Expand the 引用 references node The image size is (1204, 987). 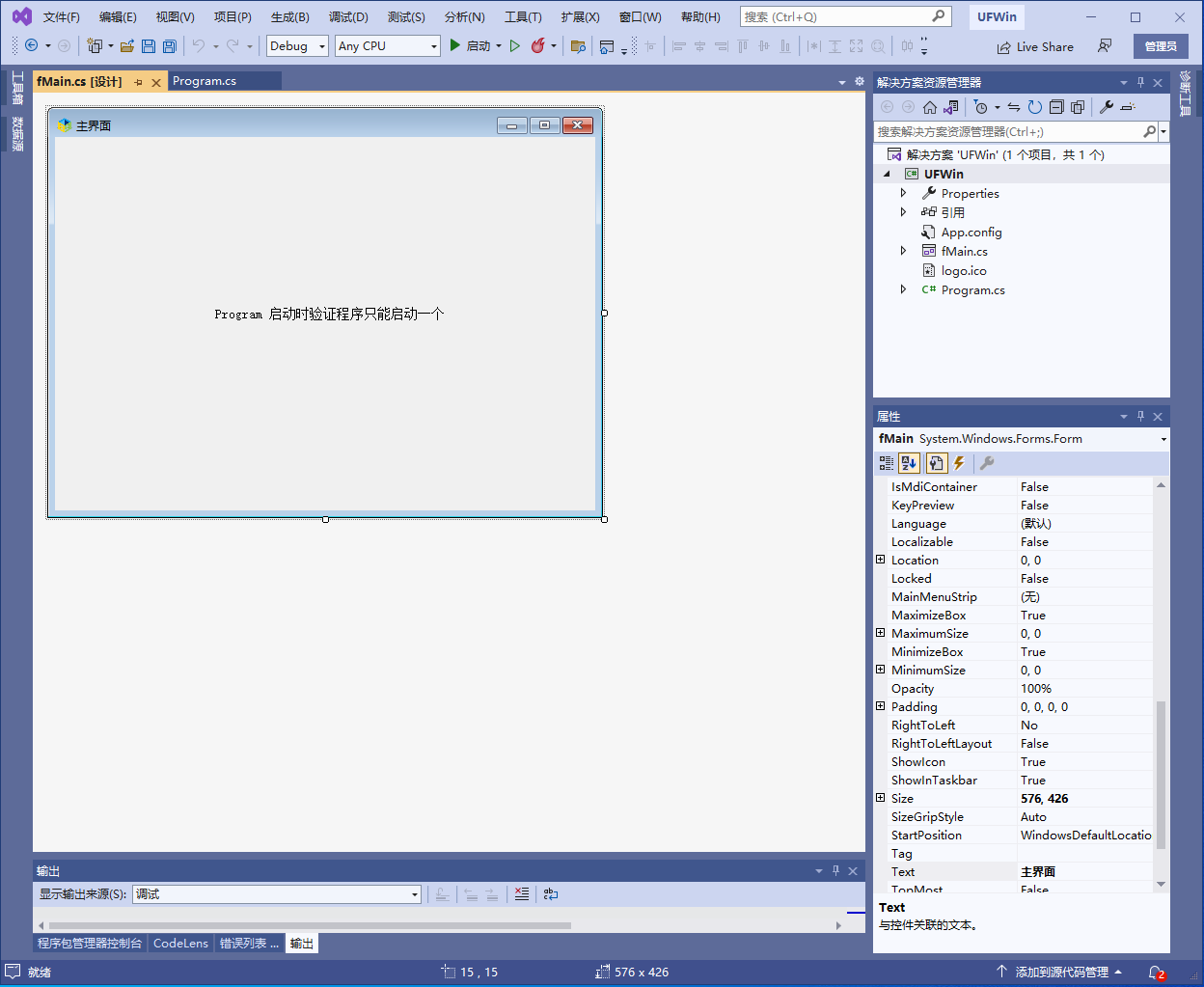[904, 212]
